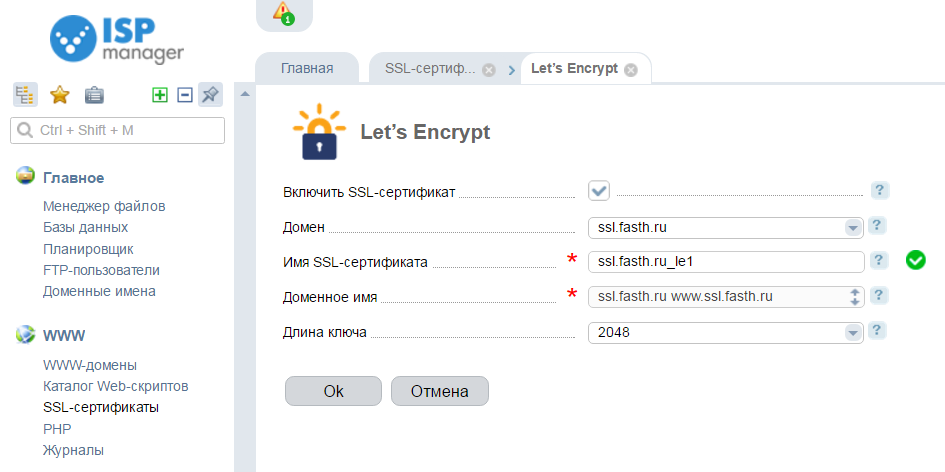Expand all menu sections with green plus
The height and width of the screenshot is (472, 945).
160,95
